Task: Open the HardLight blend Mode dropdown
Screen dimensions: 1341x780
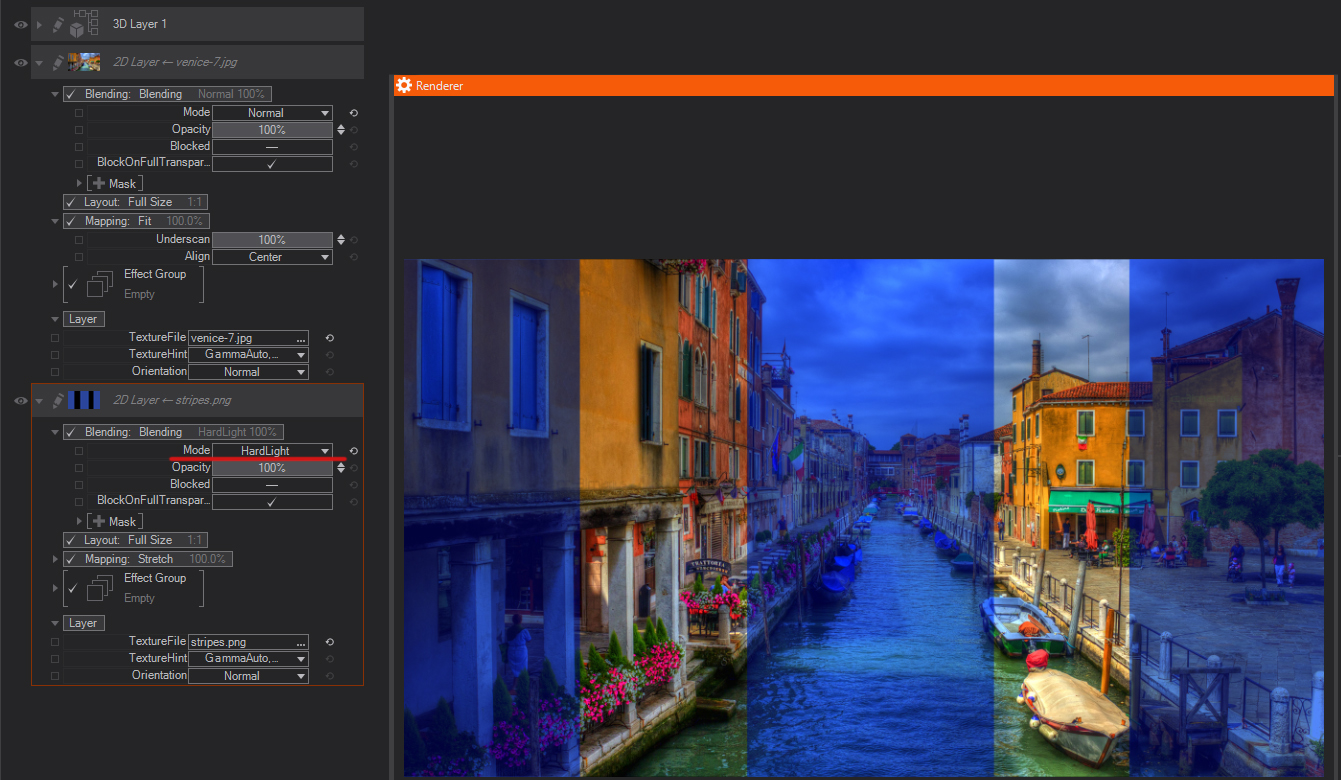Action: pyautogui.click(x=272, y=451)
